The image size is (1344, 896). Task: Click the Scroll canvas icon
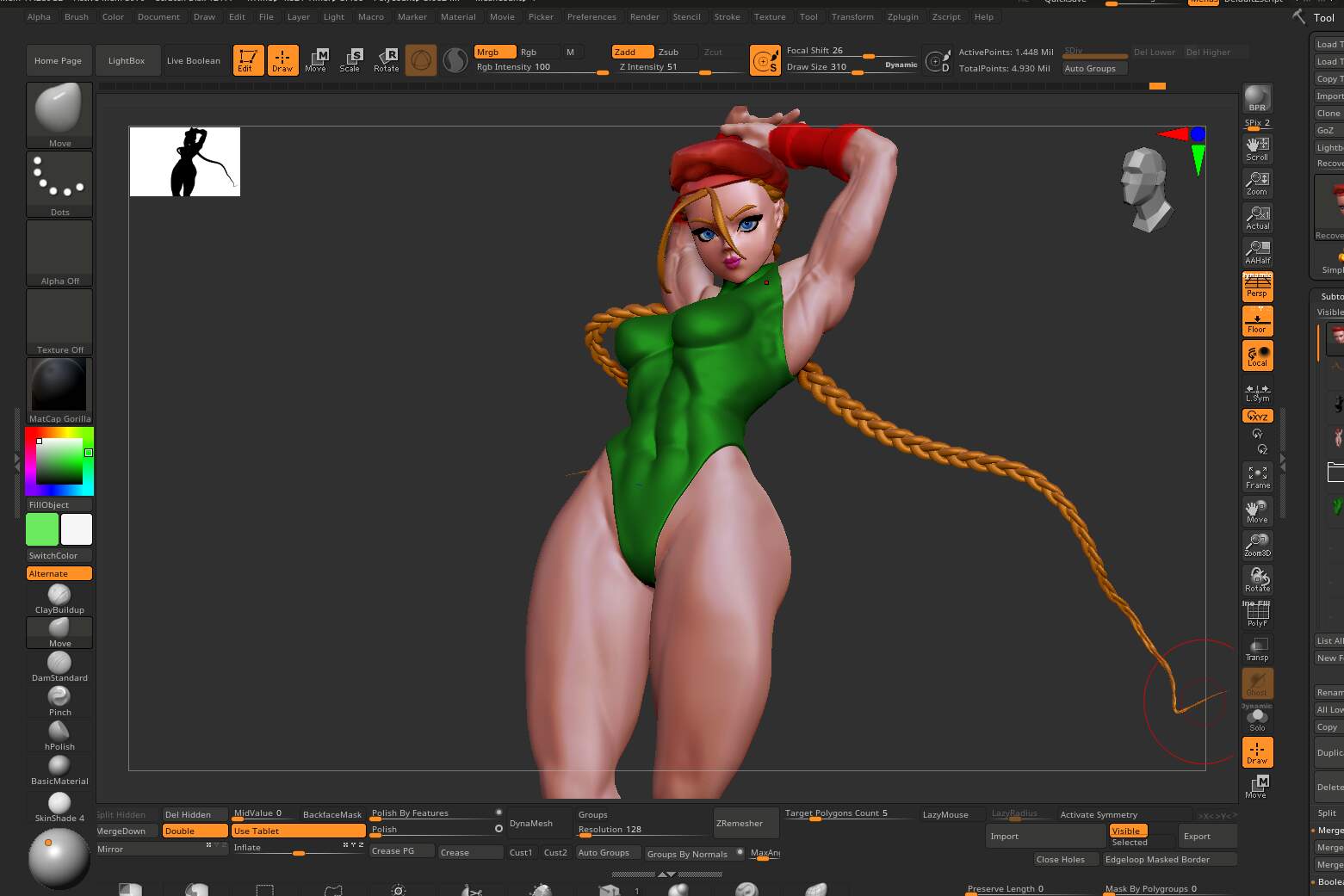click(x=1257, y=149)
